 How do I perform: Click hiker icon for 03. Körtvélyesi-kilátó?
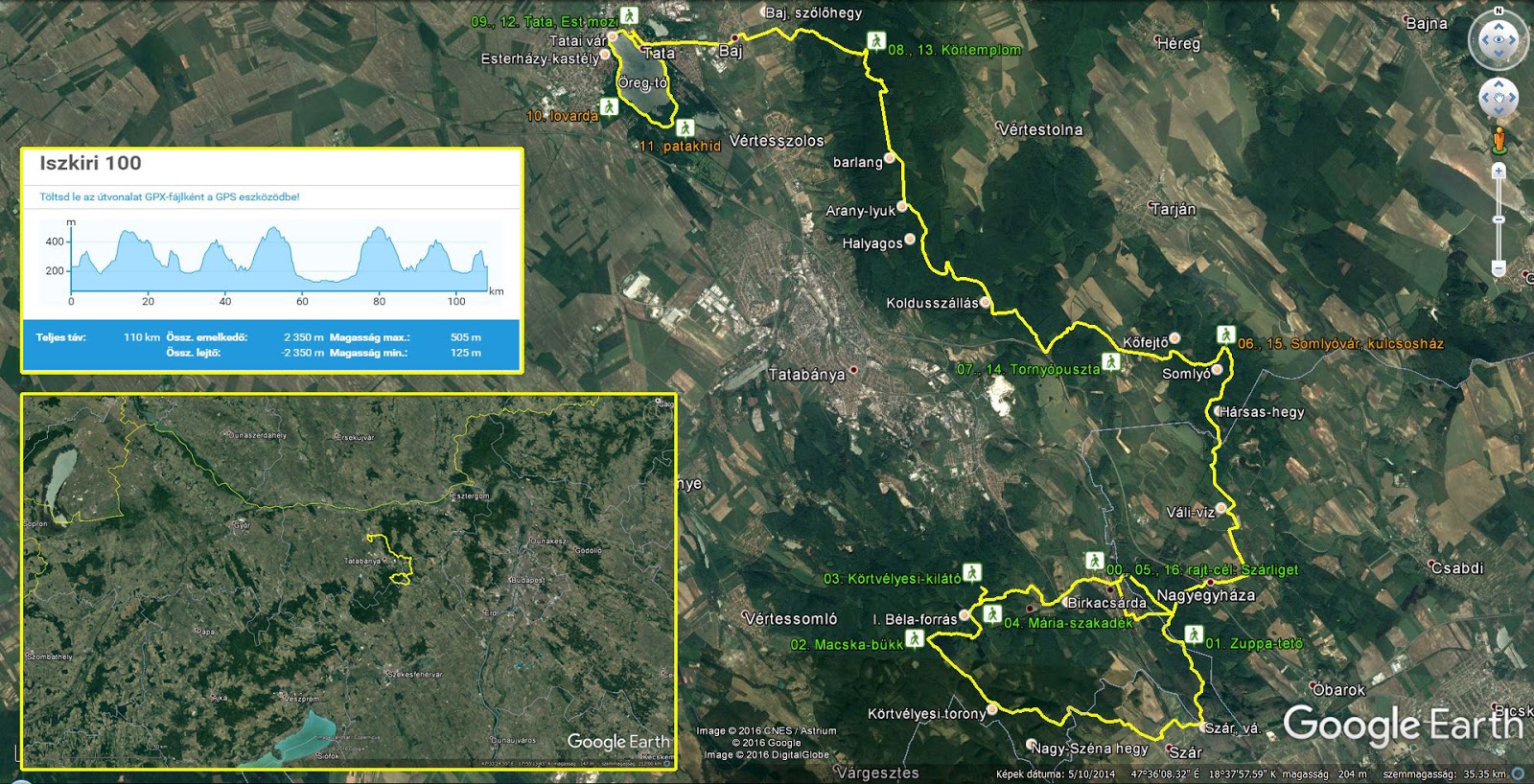(x=972, y=572)
